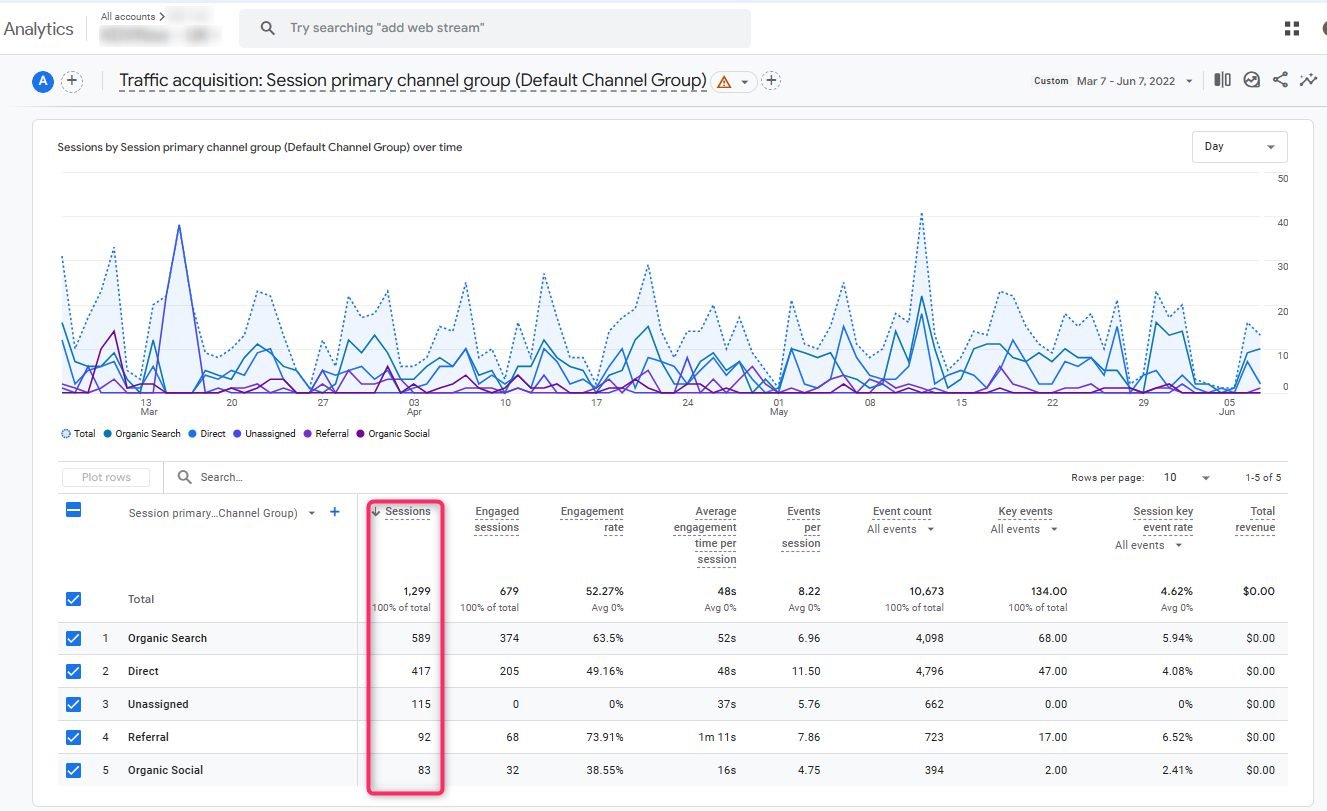
Task: Add secondary dimension blue plus icon
Action: (x=335, y=512)
